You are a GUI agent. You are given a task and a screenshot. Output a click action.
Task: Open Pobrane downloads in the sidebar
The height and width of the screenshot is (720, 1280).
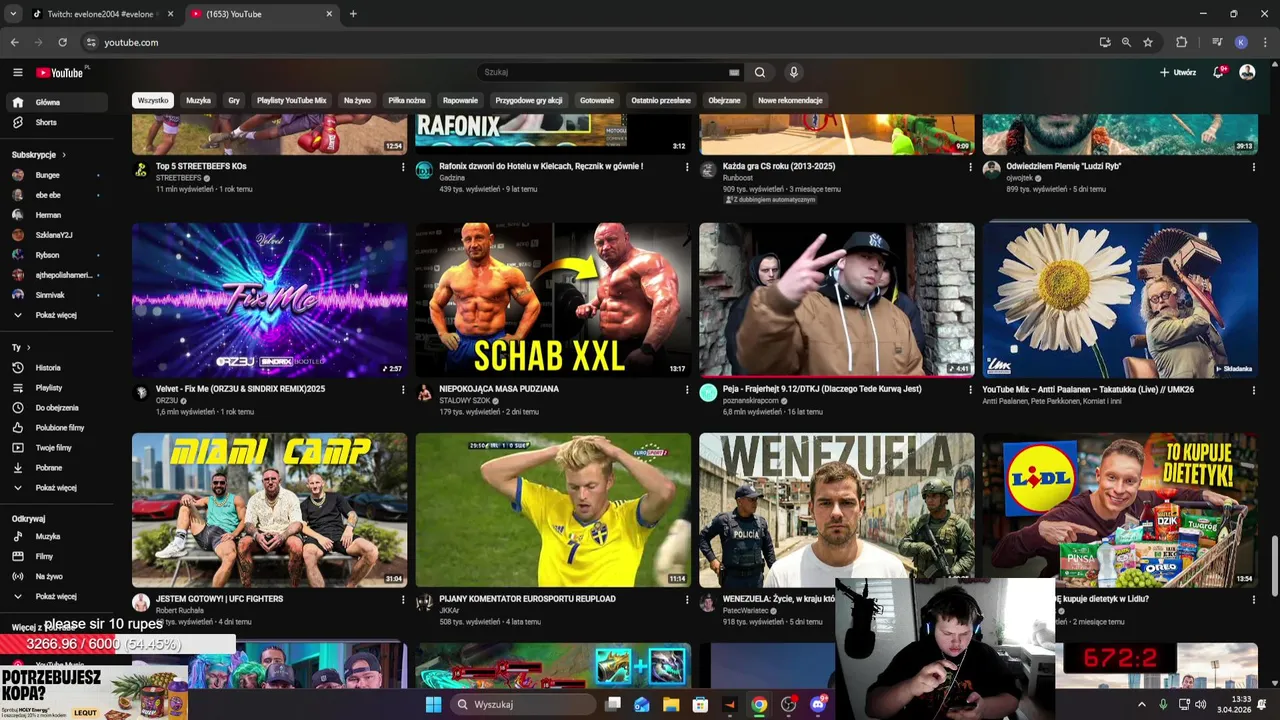(x=56, y=467)
